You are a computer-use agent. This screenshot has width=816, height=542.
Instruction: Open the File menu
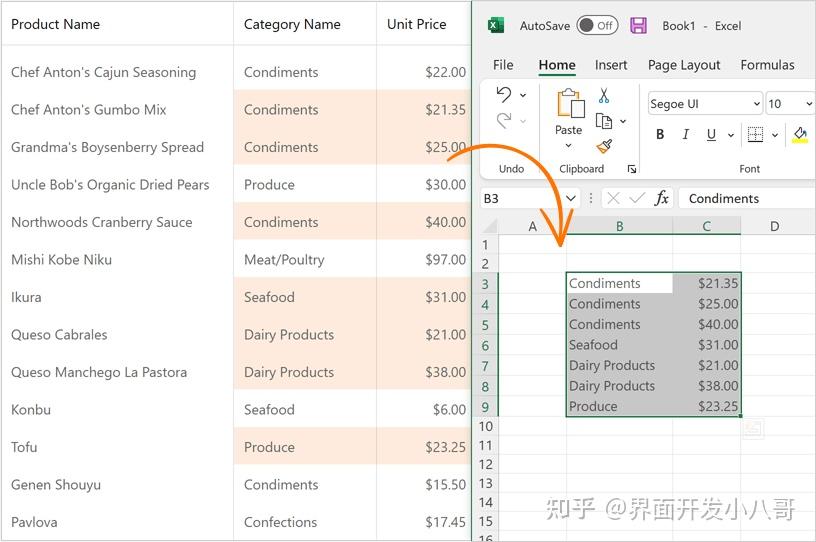tap(503, 65)
